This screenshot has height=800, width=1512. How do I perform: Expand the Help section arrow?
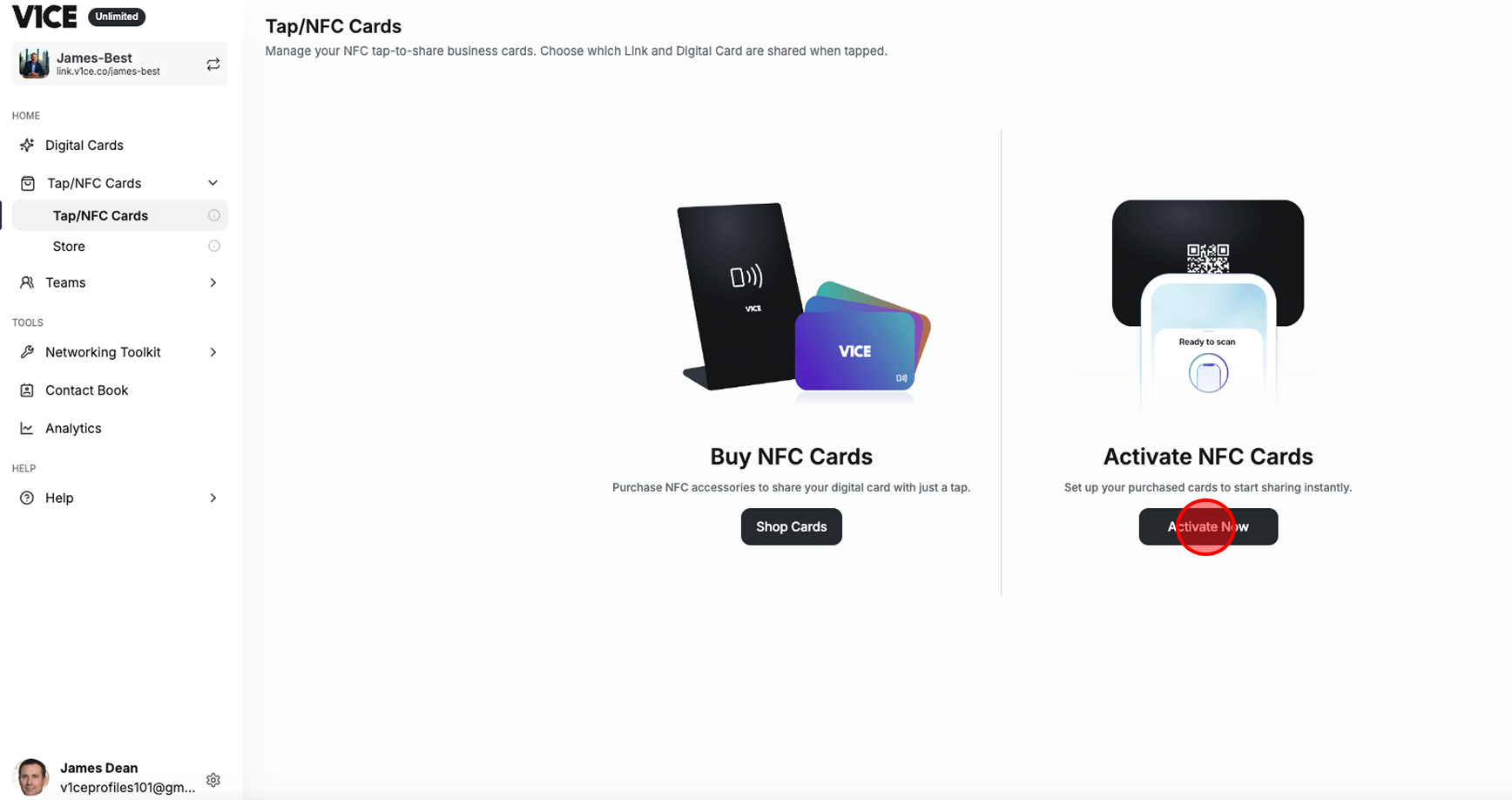click(213, 498)
